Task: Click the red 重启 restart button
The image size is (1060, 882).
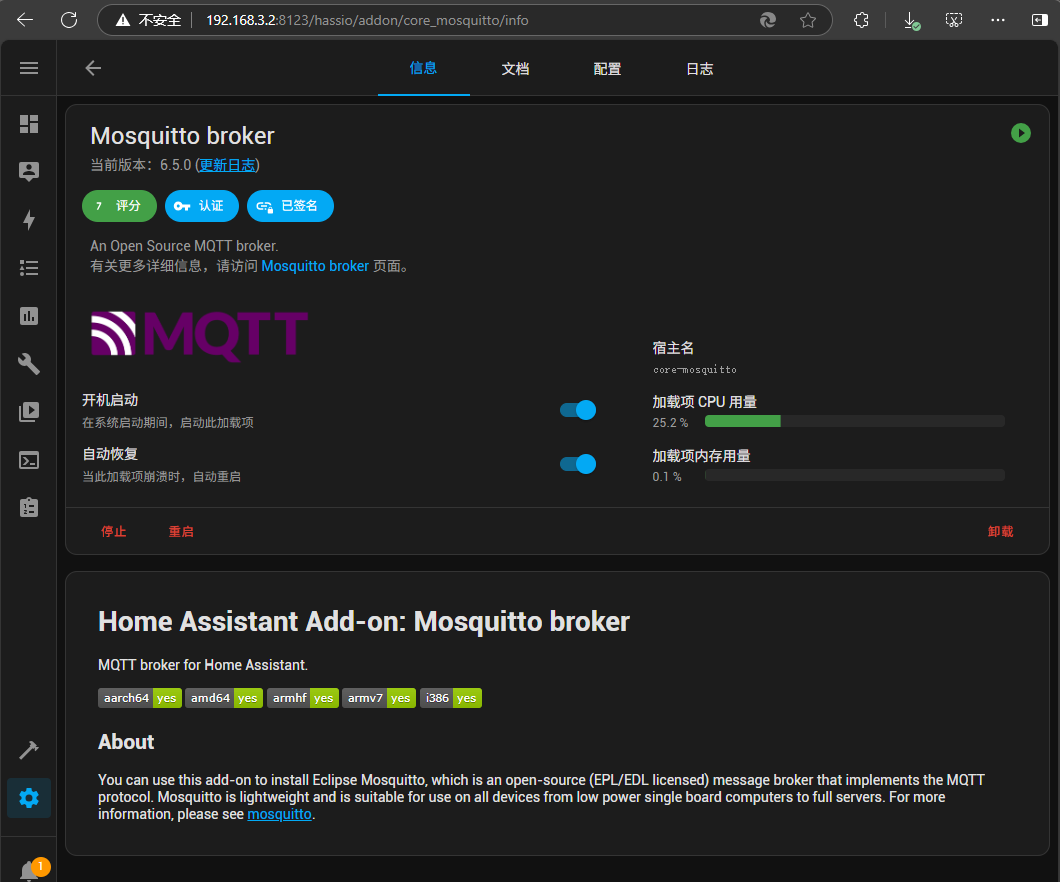Action: click(181, 532)
